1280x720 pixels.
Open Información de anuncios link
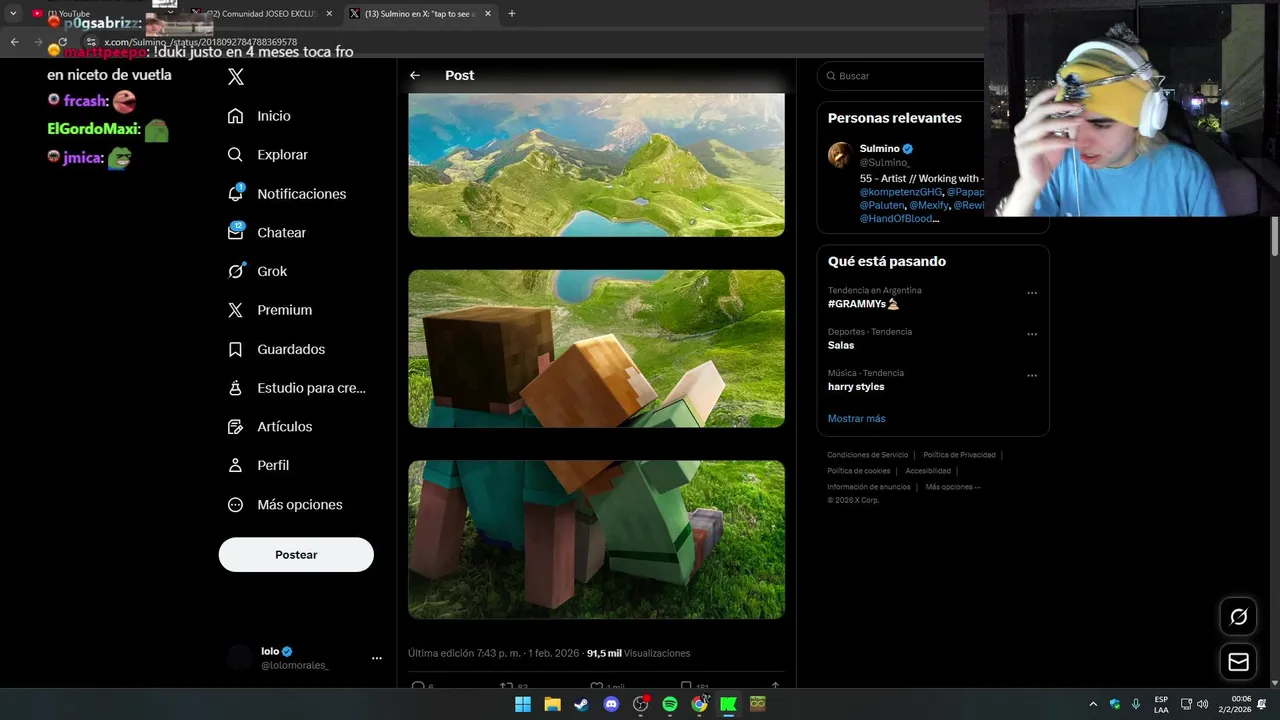point(869,487)
